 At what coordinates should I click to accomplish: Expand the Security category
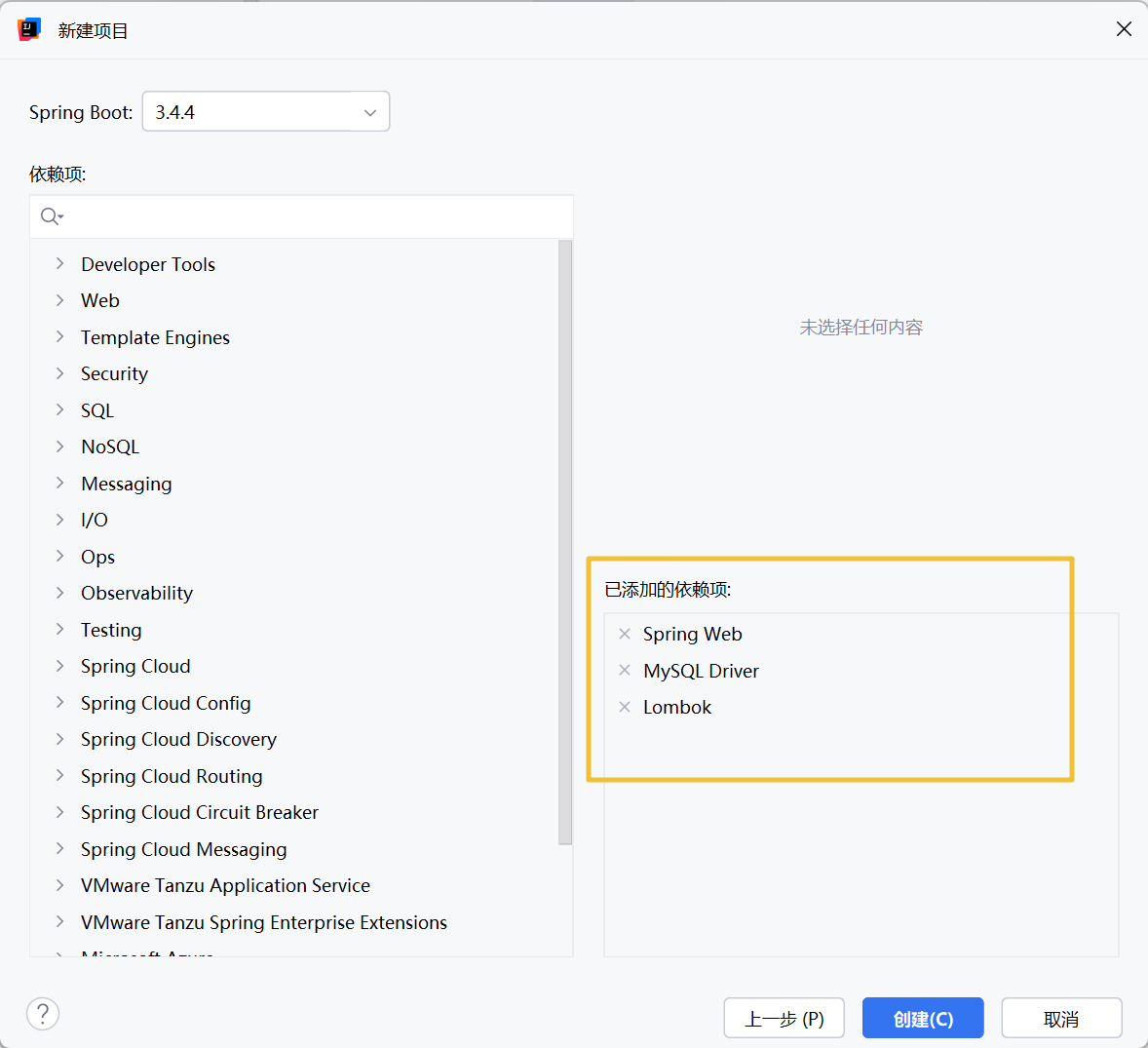60,373
